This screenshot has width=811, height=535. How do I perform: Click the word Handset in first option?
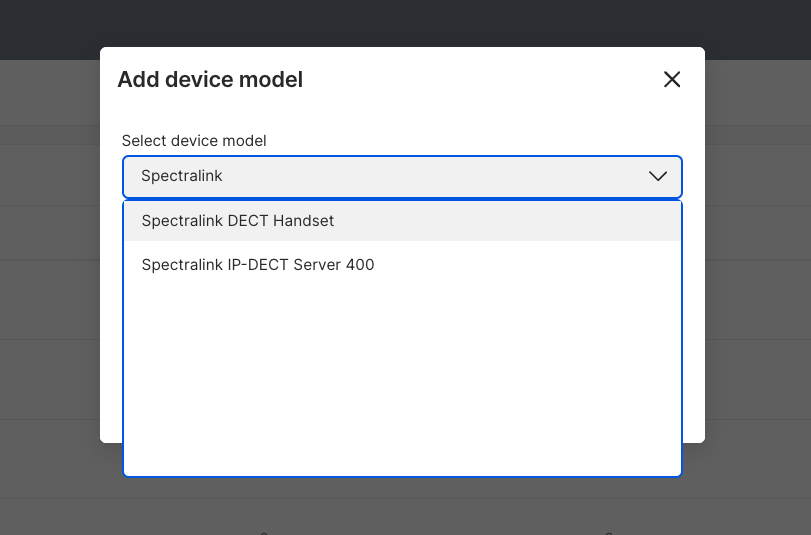[304, 221]
